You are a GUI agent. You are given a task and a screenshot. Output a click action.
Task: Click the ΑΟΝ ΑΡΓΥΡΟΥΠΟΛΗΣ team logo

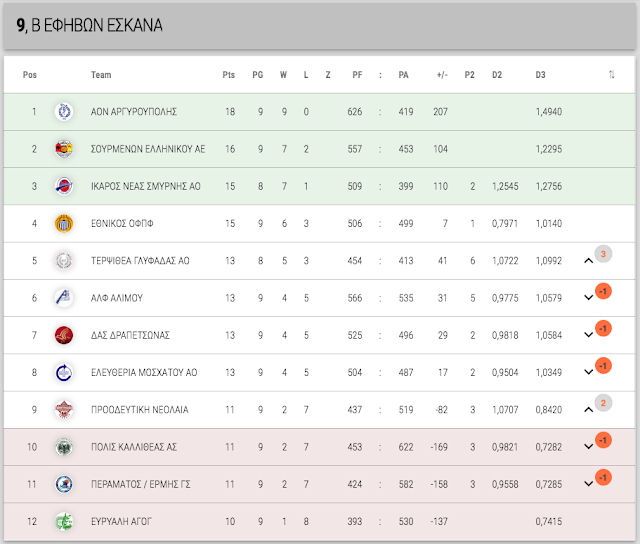tap(64, 111)
